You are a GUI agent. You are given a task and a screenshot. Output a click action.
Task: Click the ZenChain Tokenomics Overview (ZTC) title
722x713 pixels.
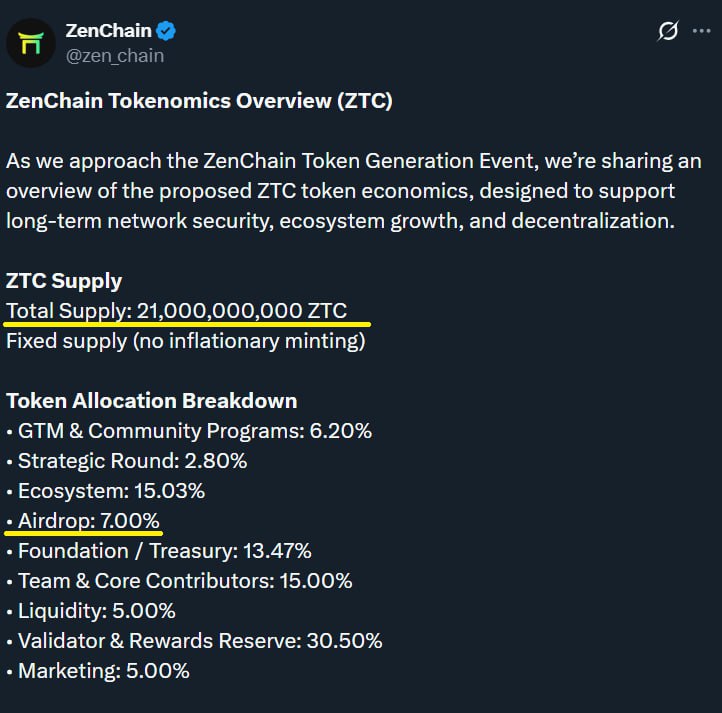coord(199,101)
